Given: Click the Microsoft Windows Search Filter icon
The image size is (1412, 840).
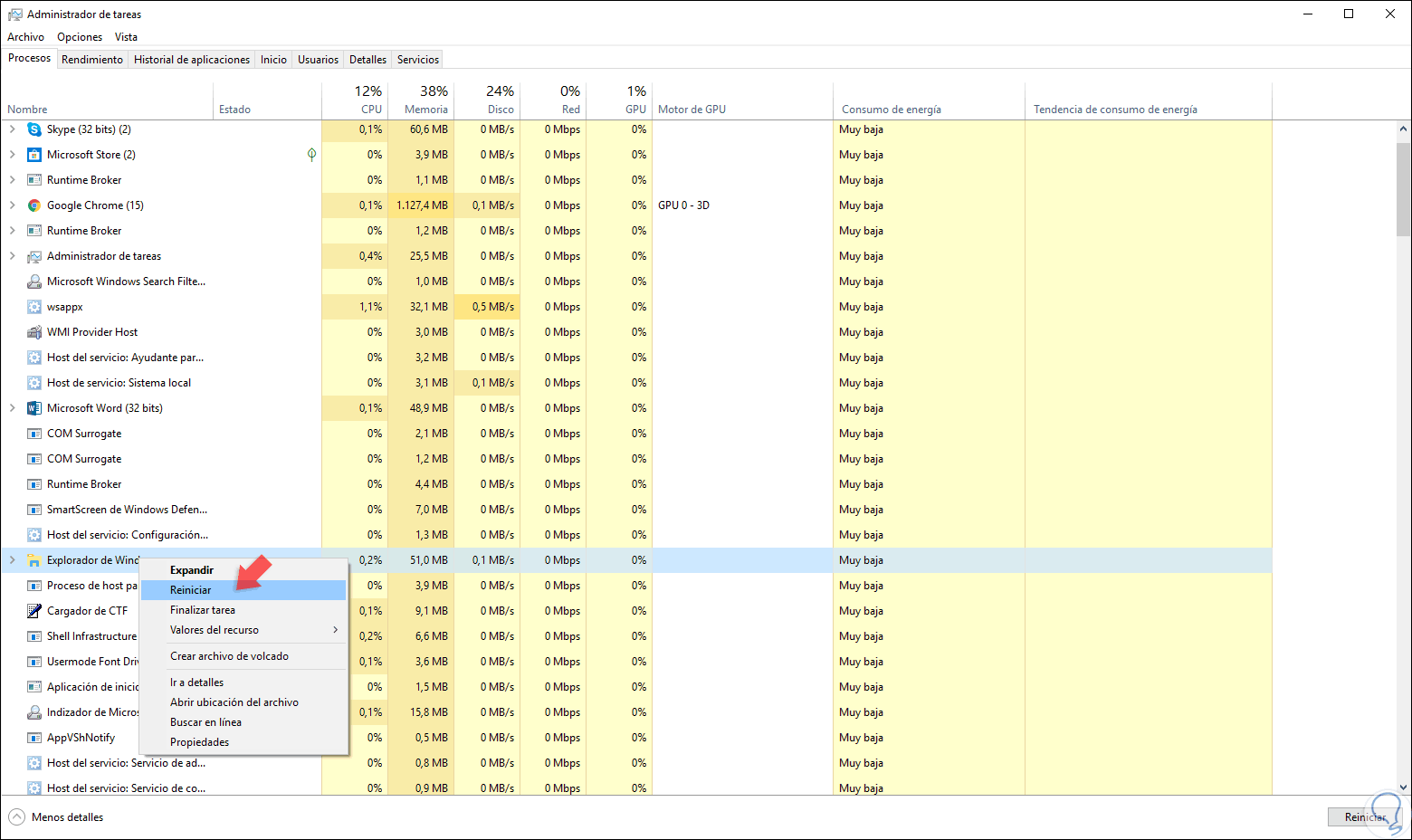Looking at the screenshot, I should point(34,282).
